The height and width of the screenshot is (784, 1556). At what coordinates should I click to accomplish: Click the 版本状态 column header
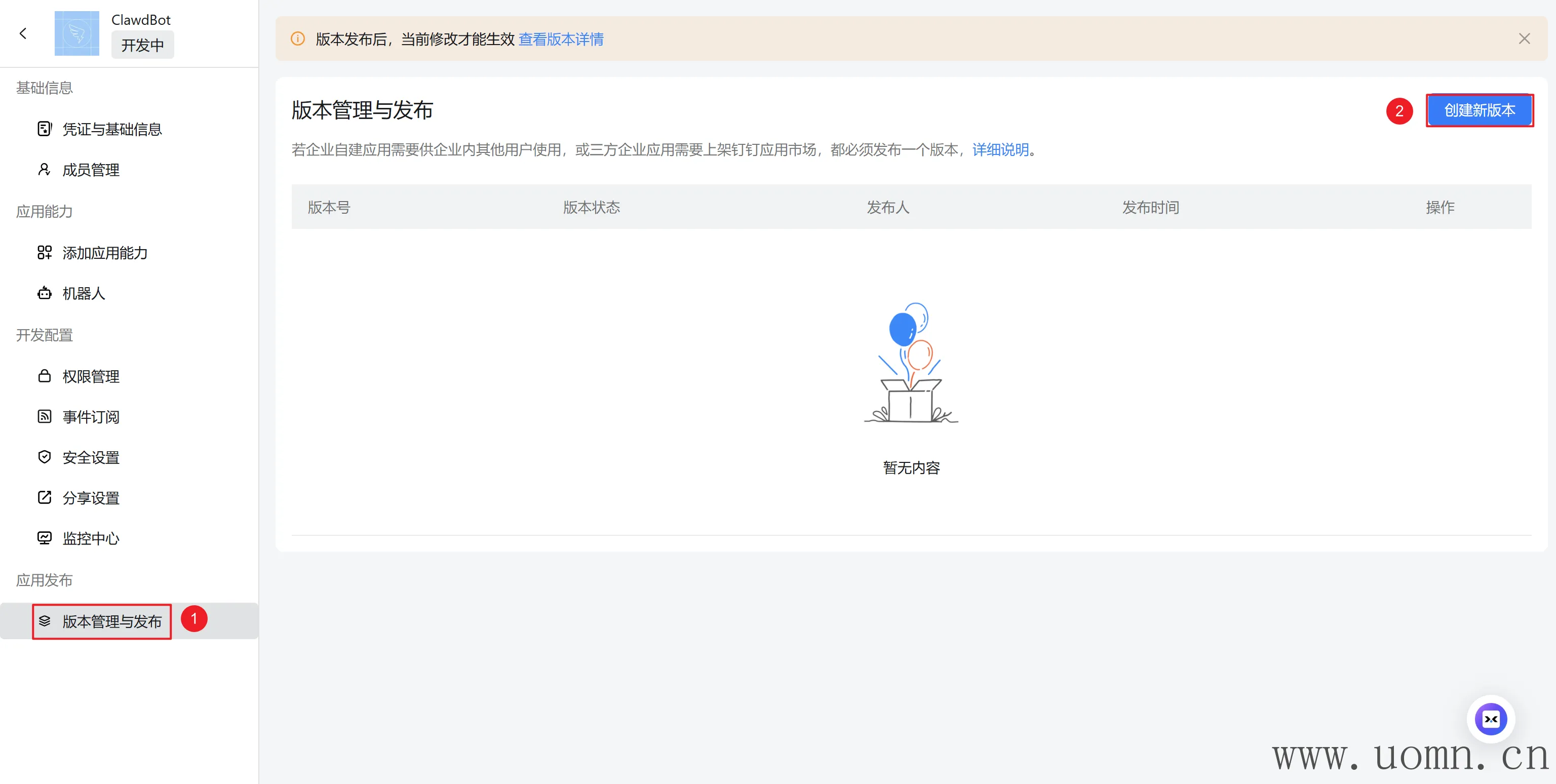(592, 207)
